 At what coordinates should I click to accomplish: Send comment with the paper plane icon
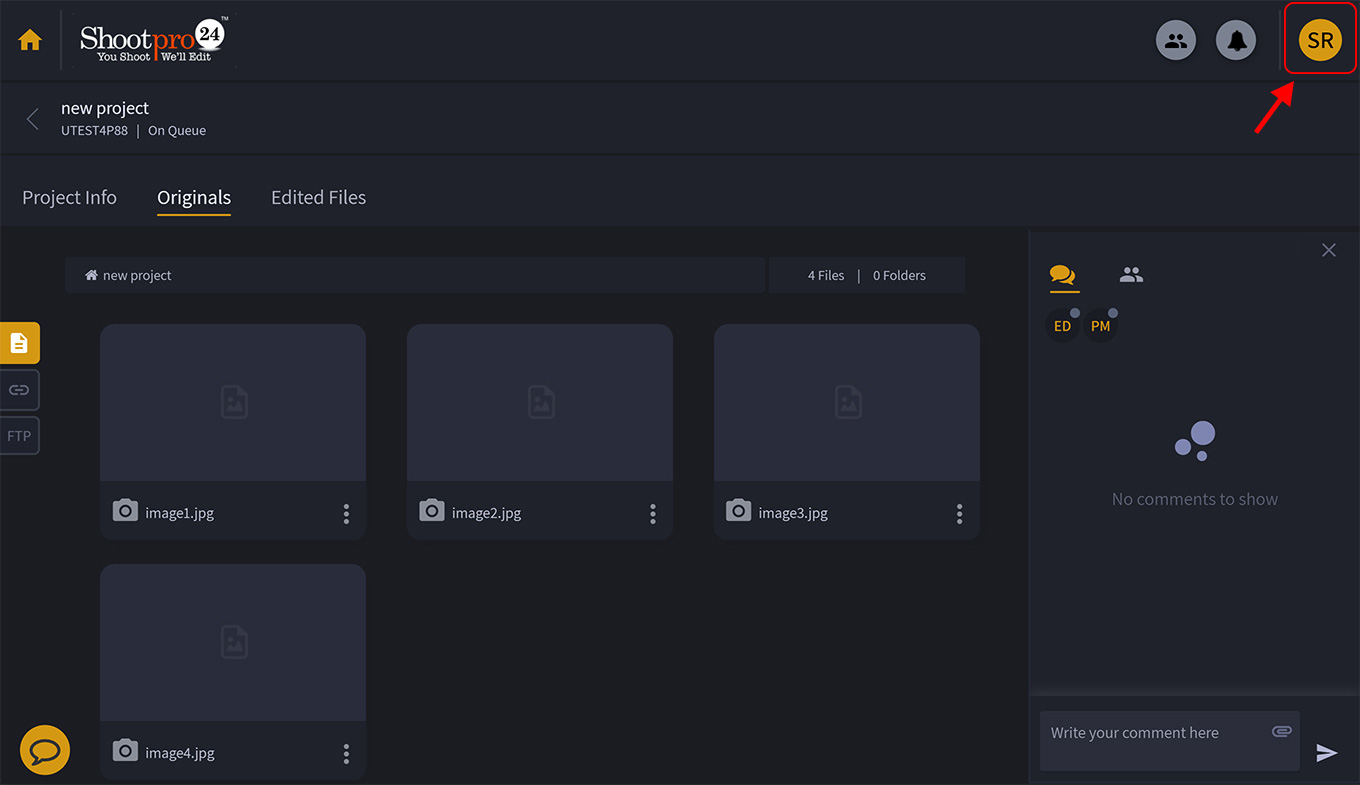(x=1327, y=753)
